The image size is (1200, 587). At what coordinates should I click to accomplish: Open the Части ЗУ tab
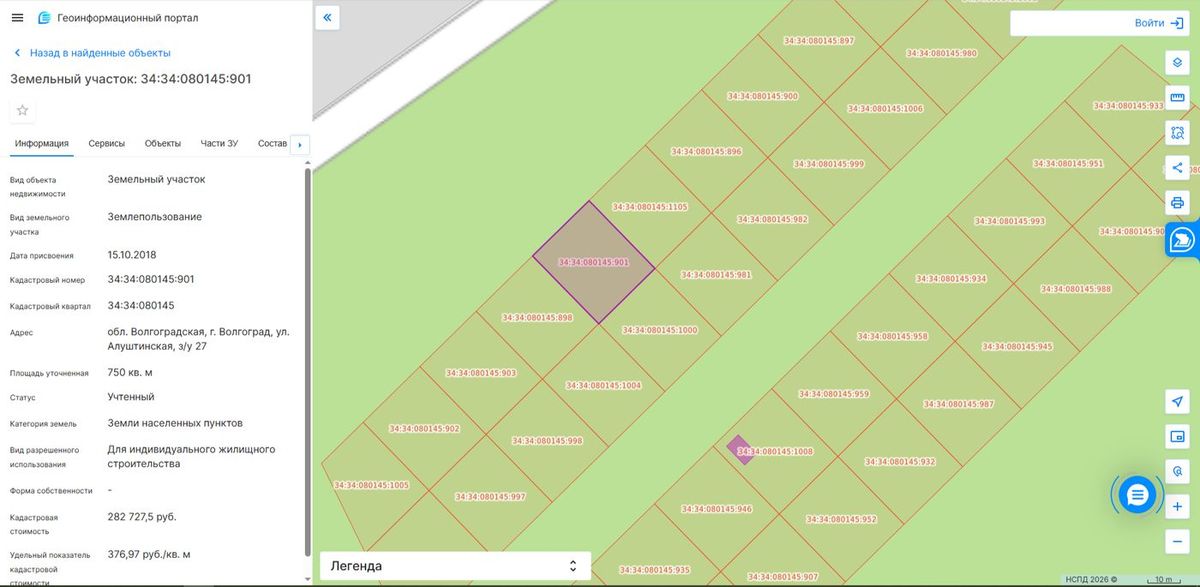(x=219, y=143)
